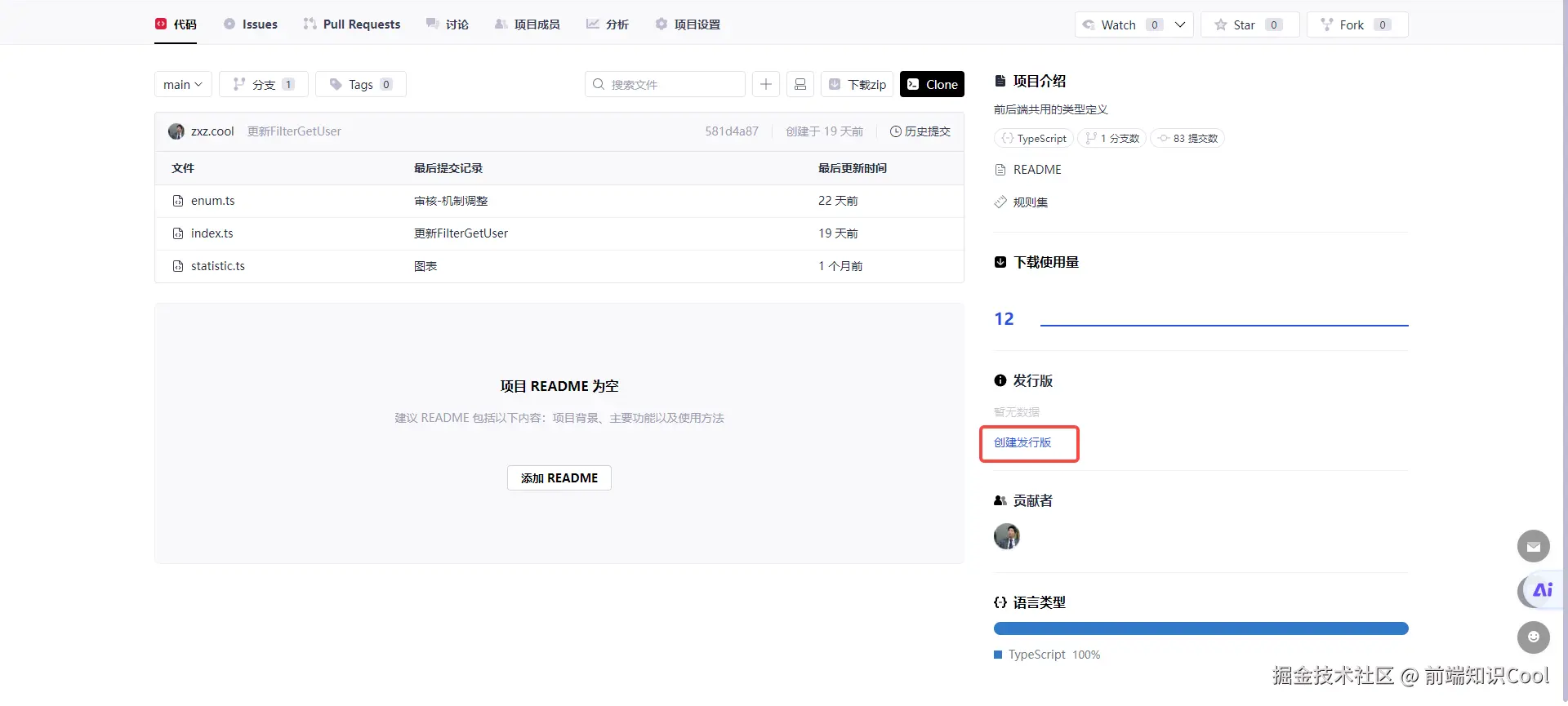Open the 代码 tab
The width and height of the screenshot is (1568, 706).
coord(176,24)
